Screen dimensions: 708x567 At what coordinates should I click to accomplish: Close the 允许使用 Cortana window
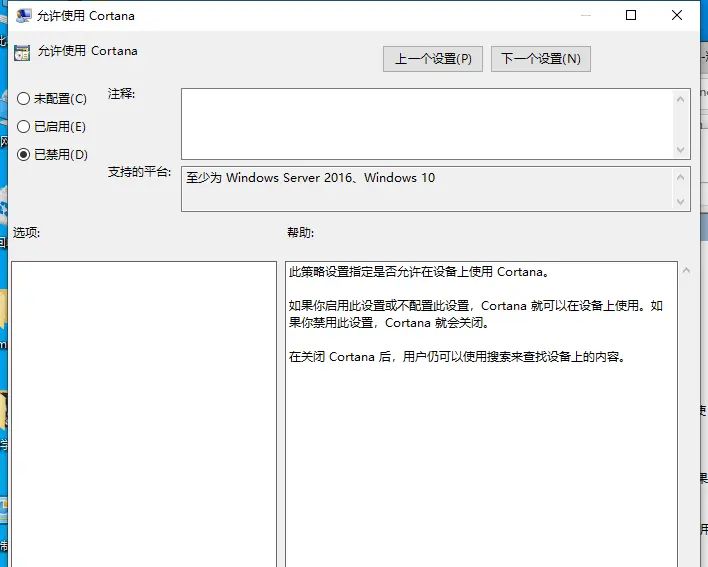(676, 15)
